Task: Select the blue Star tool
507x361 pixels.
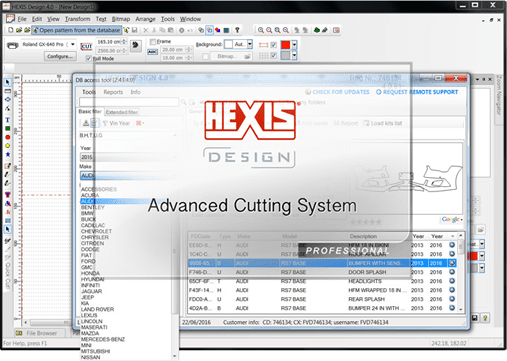Action: point(8,154)
